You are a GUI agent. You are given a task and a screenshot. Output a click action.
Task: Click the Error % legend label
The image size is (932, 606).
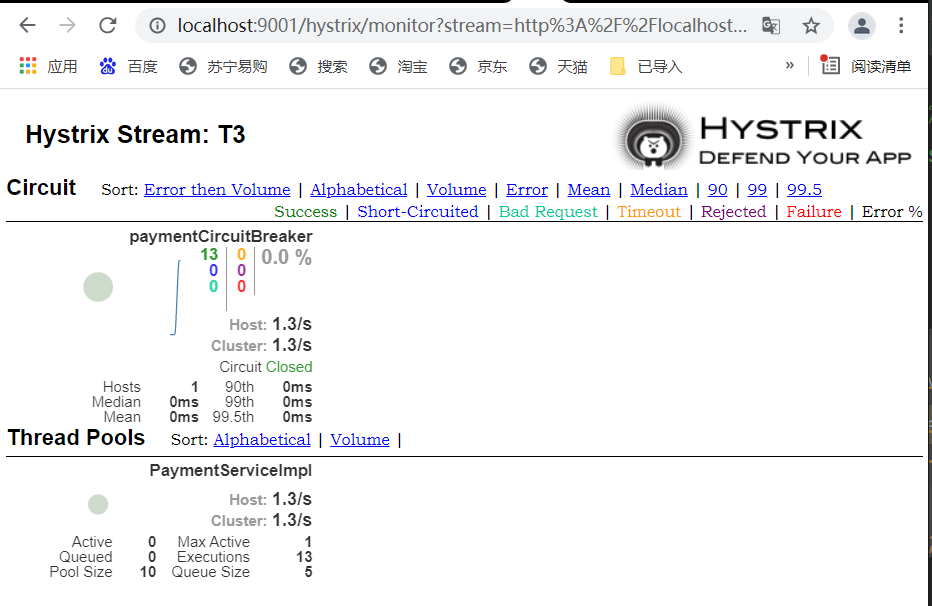pos(892,212)
